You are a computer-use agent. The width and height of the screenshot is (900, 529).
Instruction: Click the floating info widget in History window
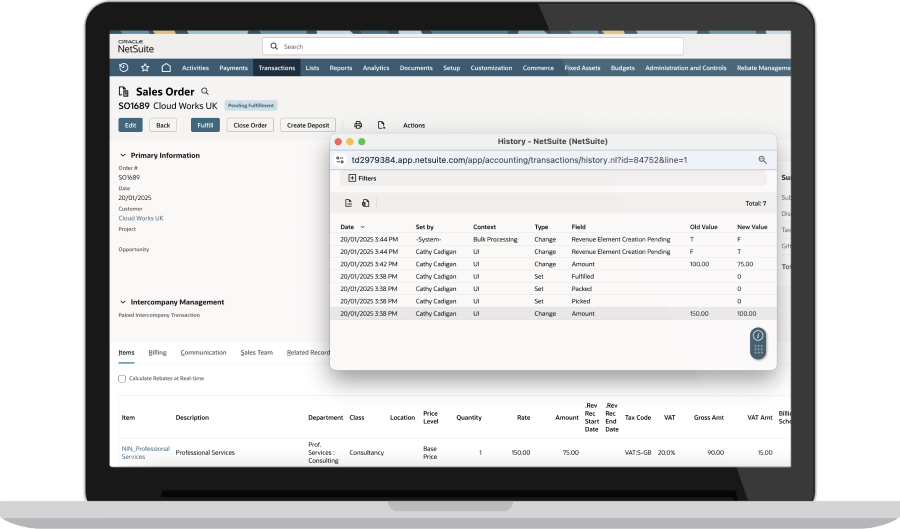[x=758, y=343]
